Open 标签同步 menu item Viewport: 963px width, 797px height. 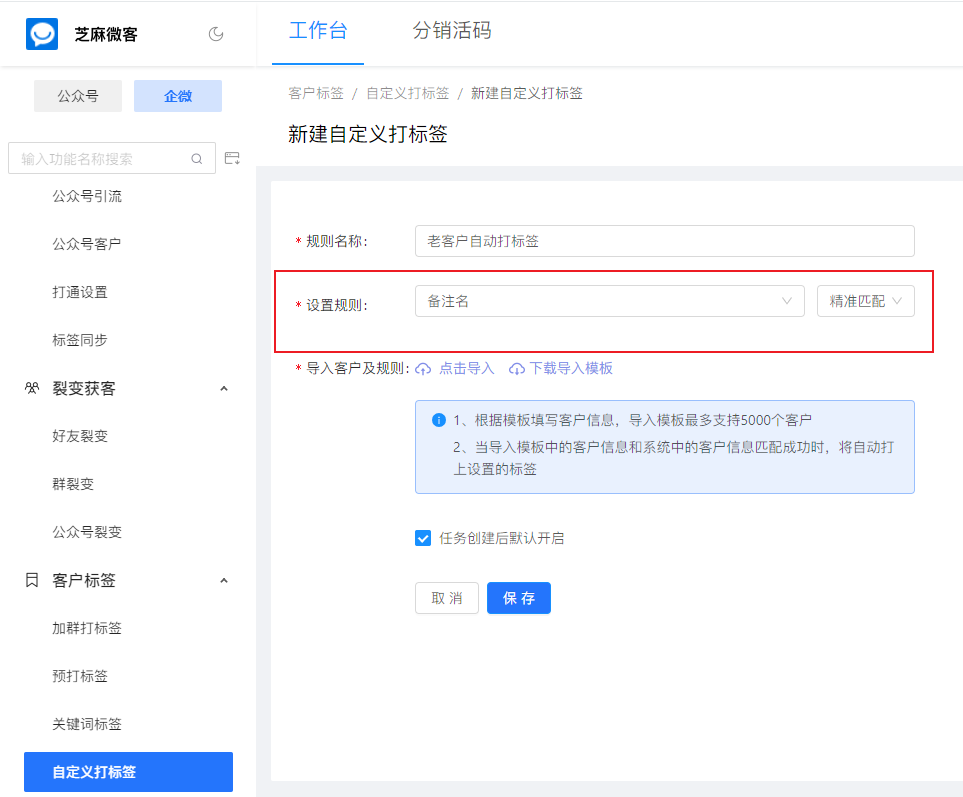pyautogui.click(x=80, y=340)
